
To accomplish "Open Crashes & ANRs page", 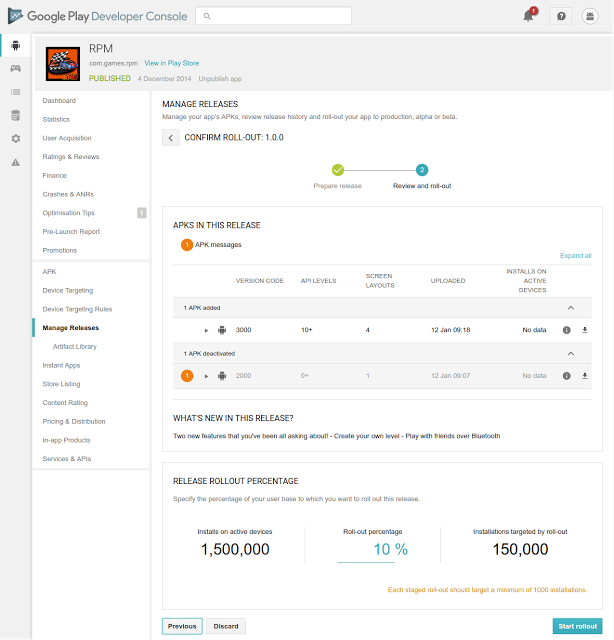I will [68, 194].
